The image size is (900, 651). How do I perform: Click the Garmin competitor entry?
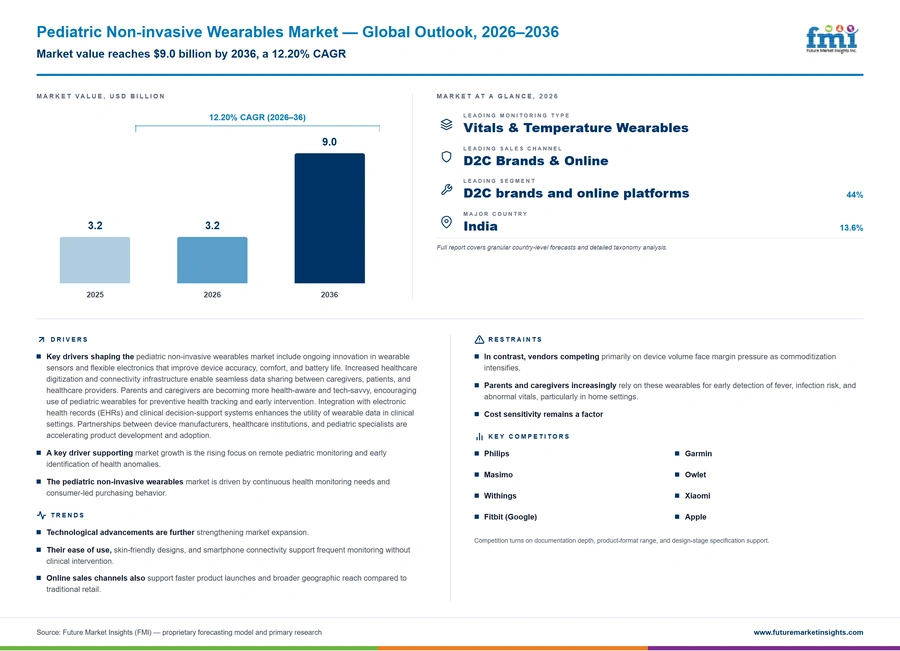point(698,454)
